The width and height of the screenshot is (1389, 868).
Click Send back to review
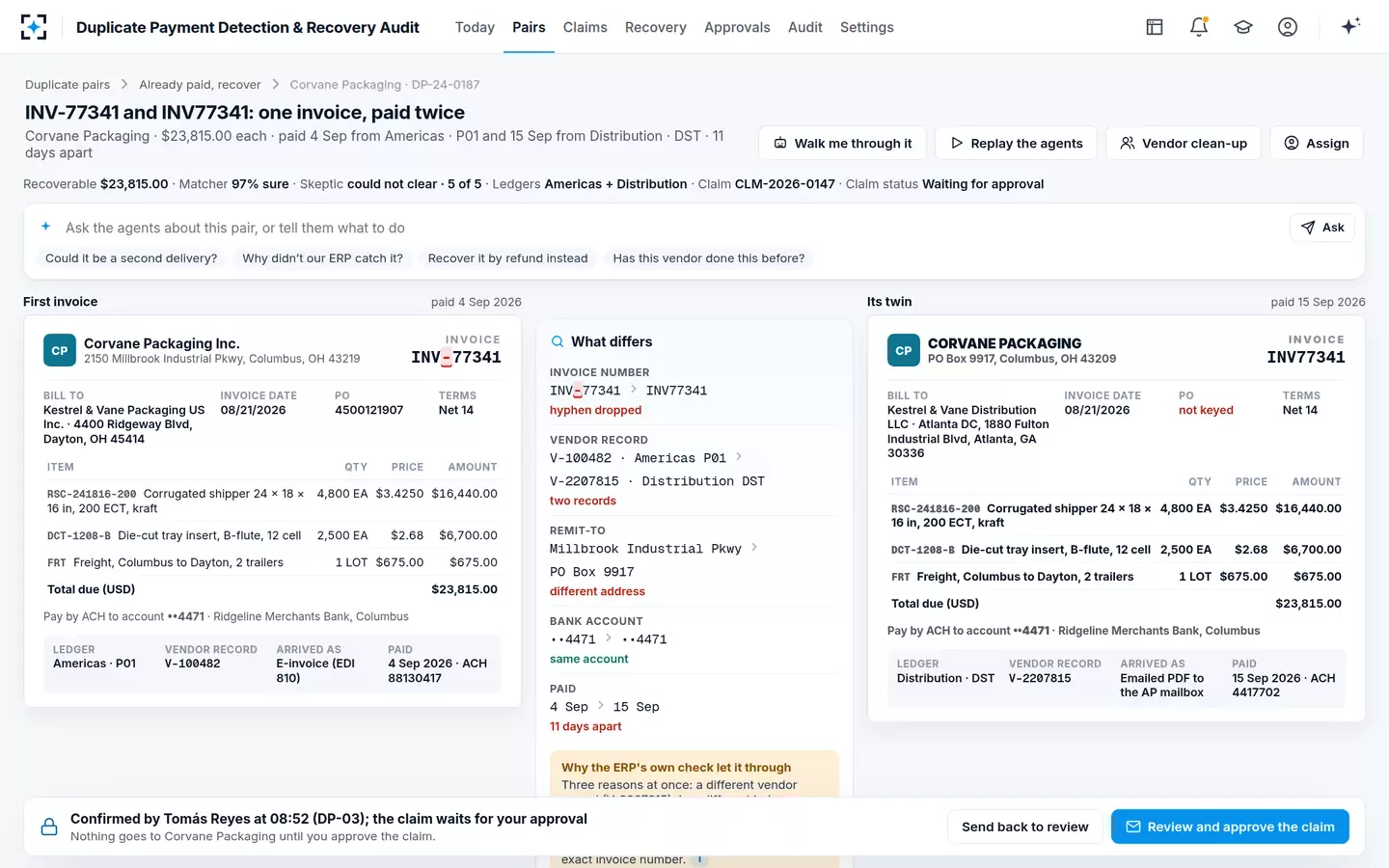point(1025,827)
